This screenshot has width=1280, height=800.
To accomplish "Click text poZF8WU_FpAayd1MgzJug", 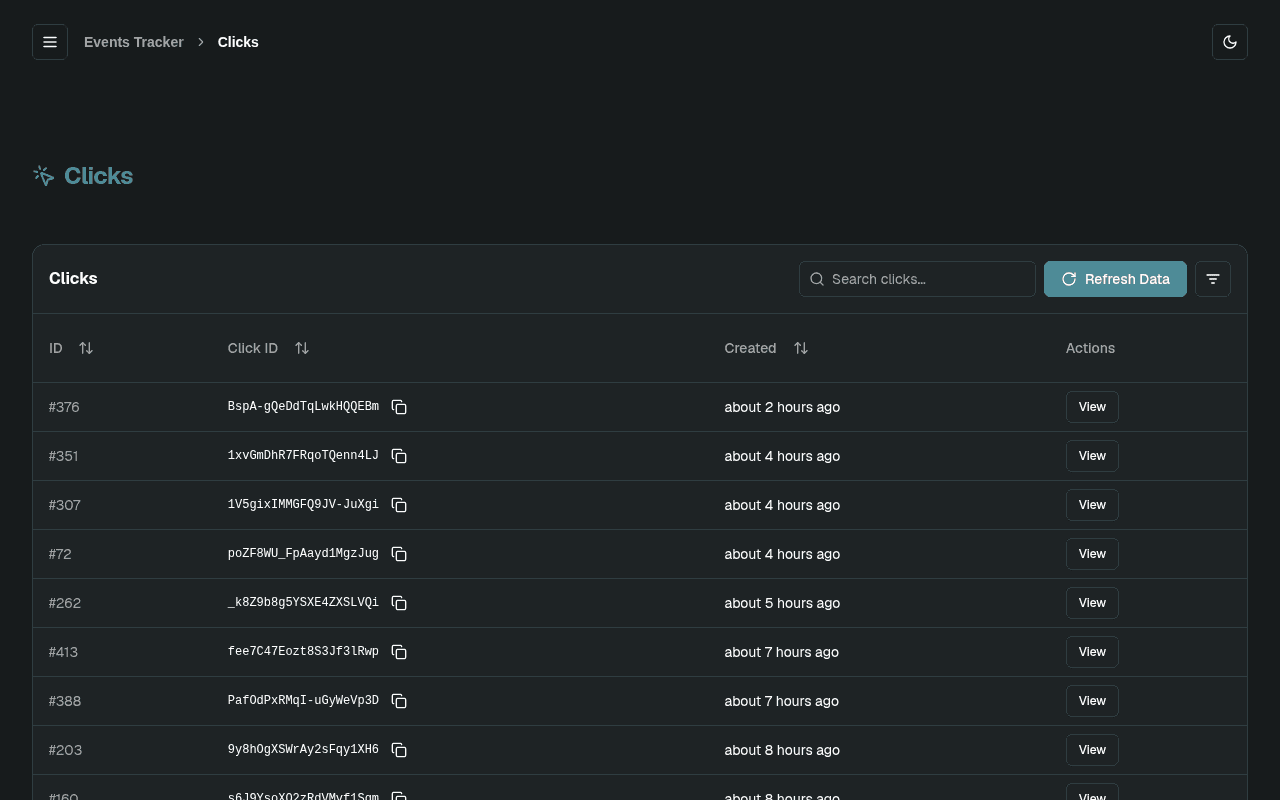I will pos(303,554).
